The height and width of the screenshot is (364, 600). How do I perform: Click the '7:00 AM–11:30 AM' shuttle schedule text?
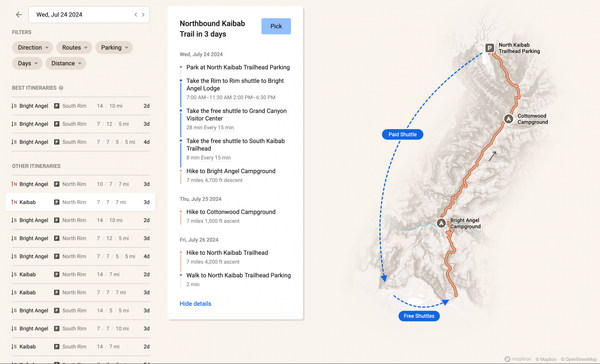coord(209,97)
